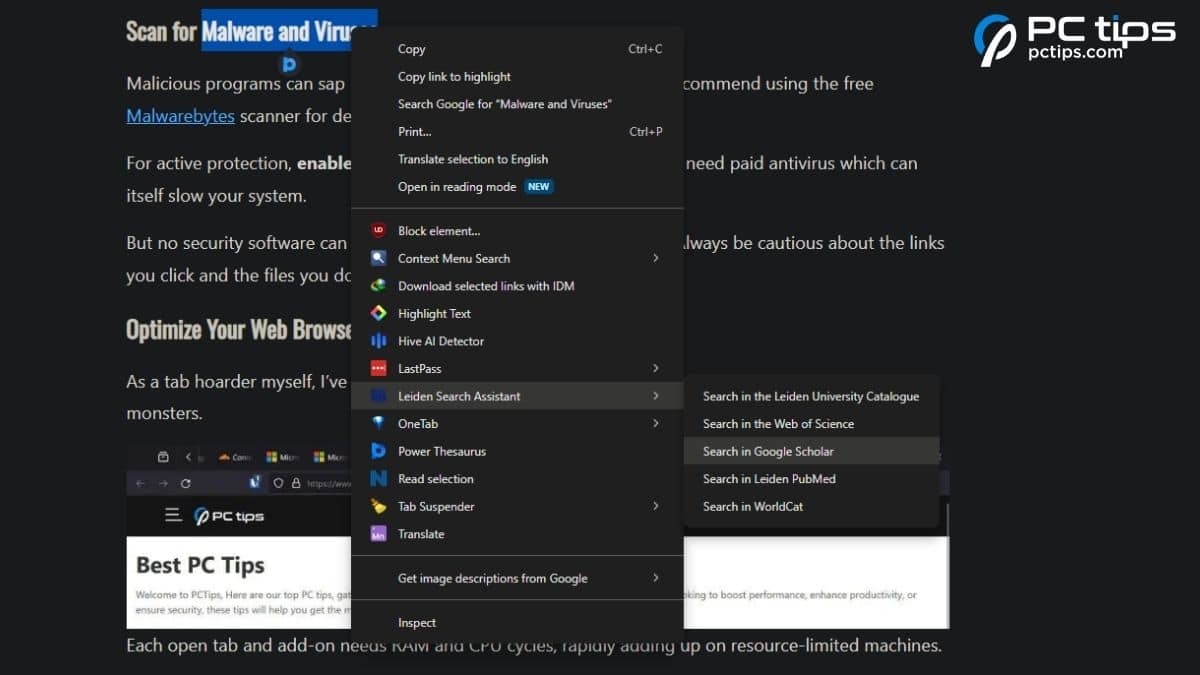
Task: Click Search in WorldCat
Action: pyautogui.click(x=752, y=506)
